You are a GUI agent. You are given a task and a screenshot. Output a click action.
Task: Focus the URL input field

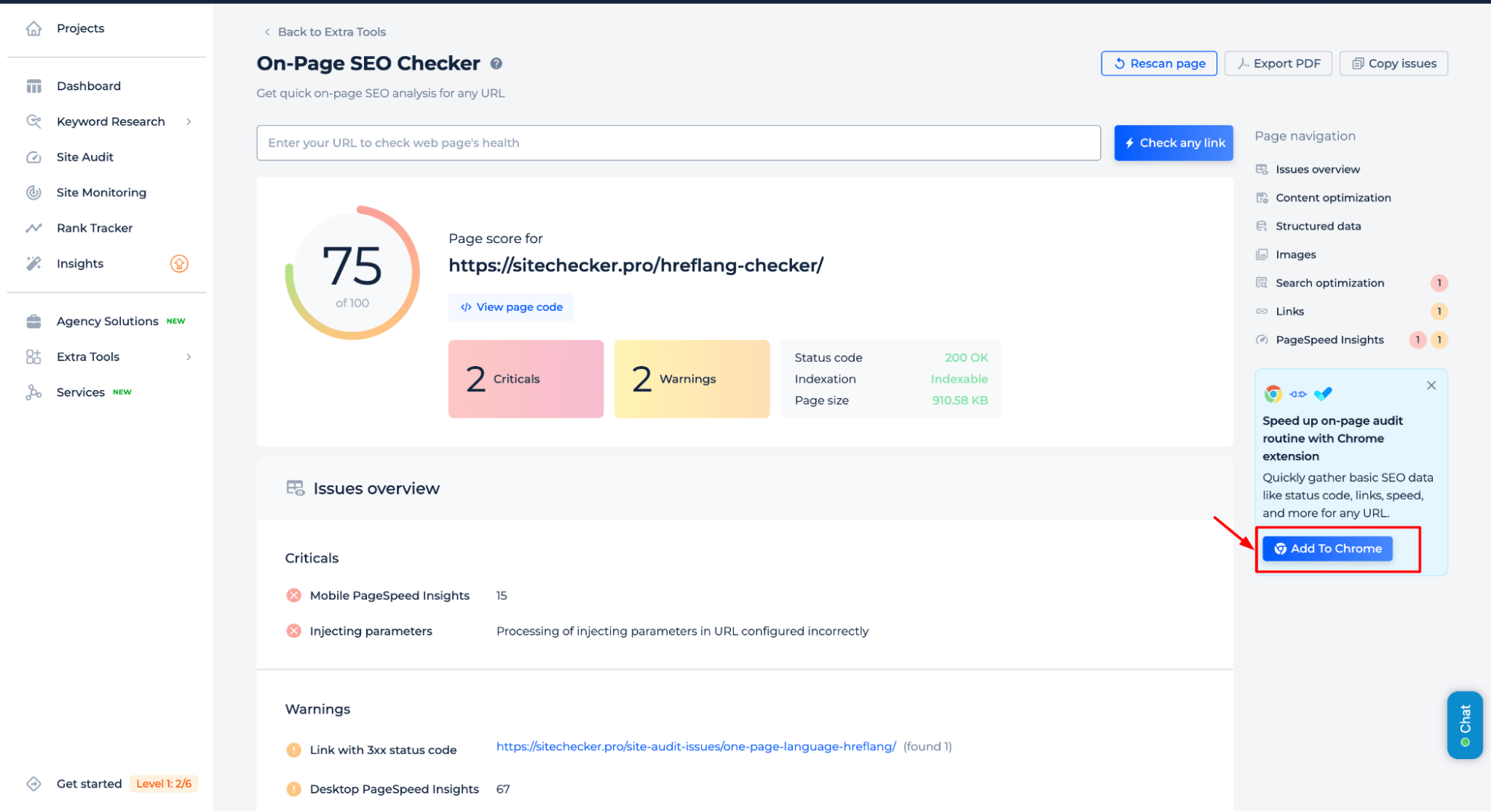tap(678, 143)
